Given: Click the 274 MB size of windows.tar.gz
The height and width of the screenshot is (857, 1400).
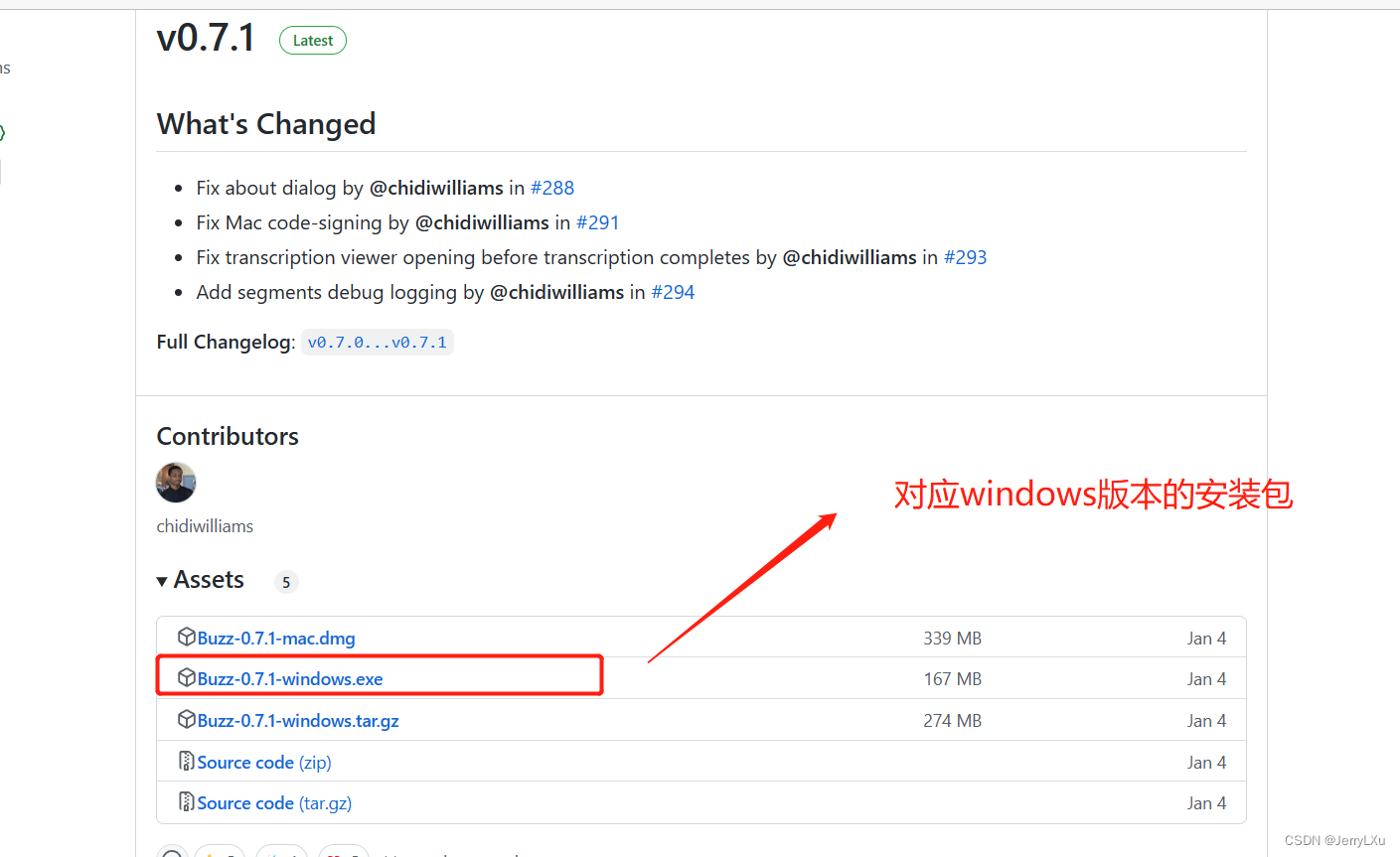Looking at the screenshot, I should tap(952, 720).
